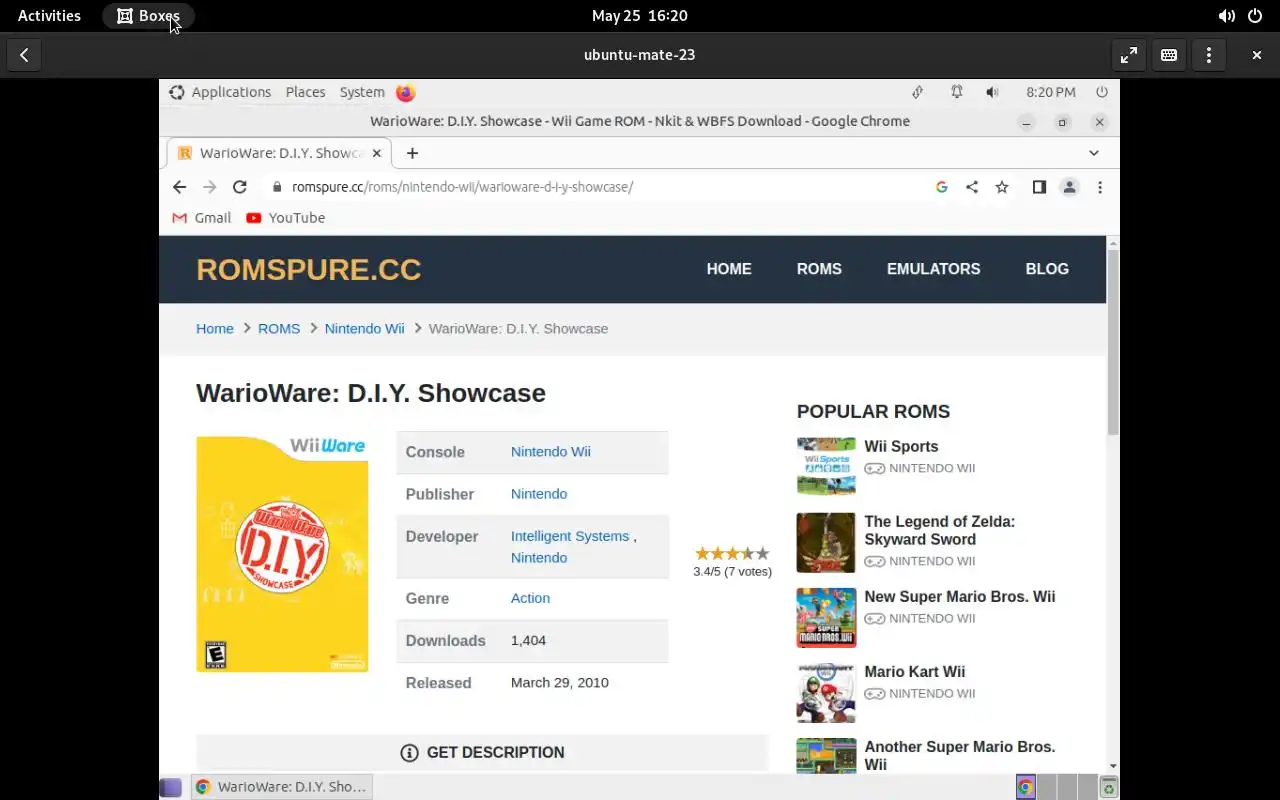The height and width of the screenshot is (800, 1280).
Task: Click Chrome back arrow
Action: tap(179, 187)
